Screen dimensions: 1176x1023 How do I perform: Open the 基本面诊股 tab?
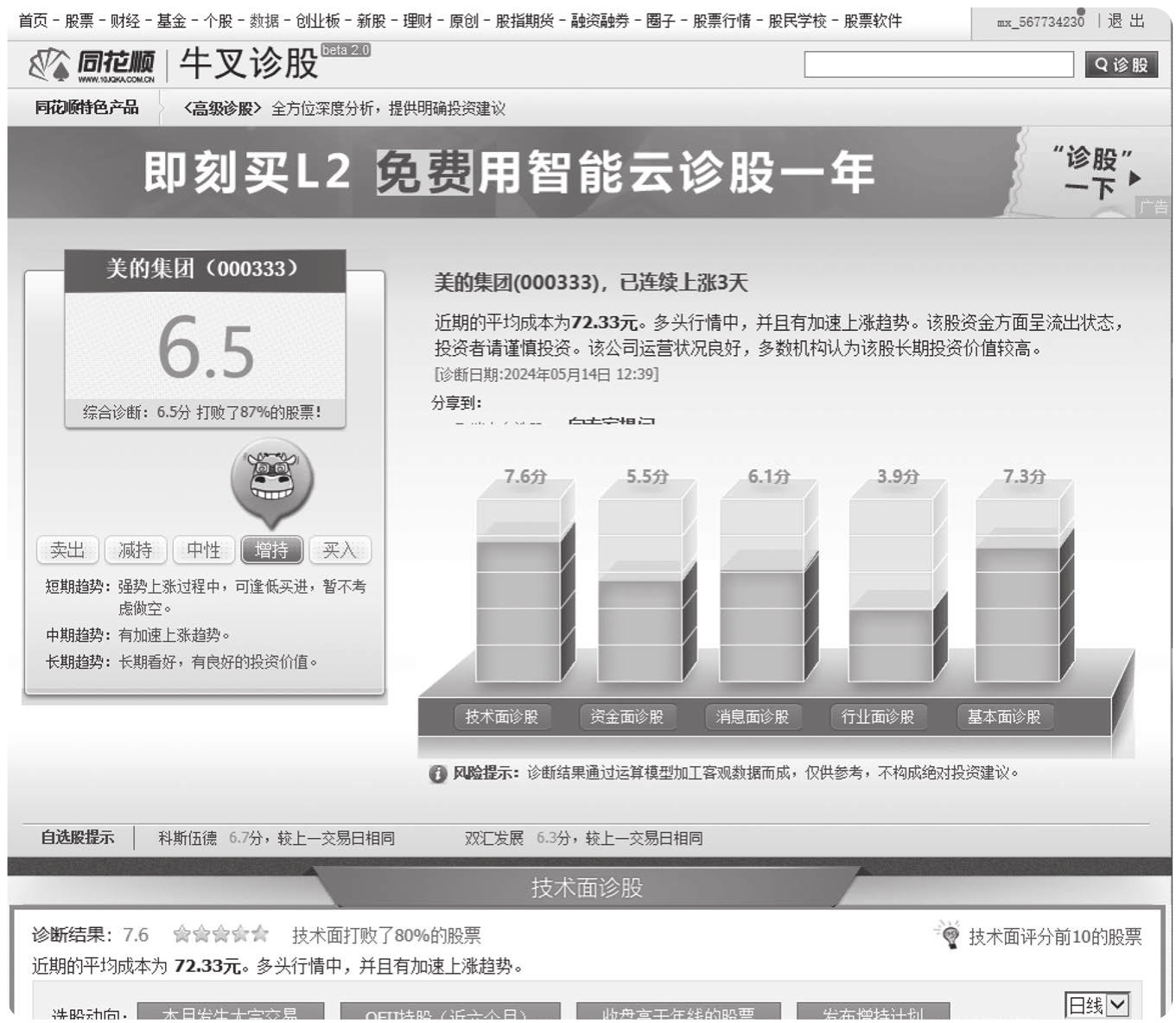click(1003, 716)
